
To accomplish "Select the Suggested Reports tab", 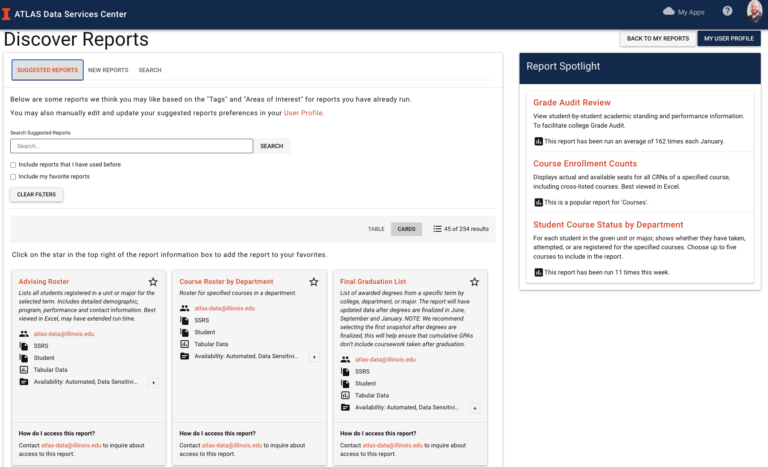I will point(48,70).
